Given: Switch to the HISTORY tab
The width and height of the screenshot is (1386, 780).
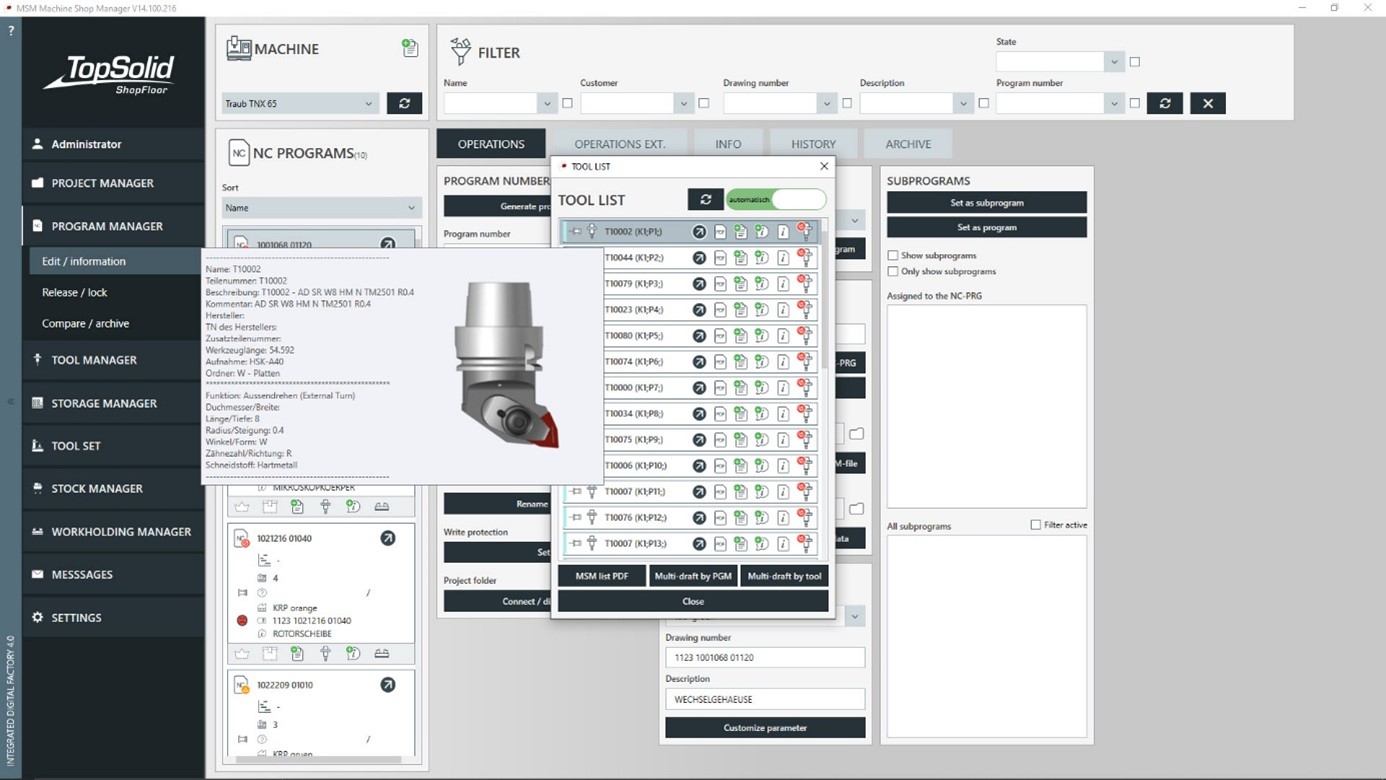Looking at the screenshot, I should pos(813,144).
